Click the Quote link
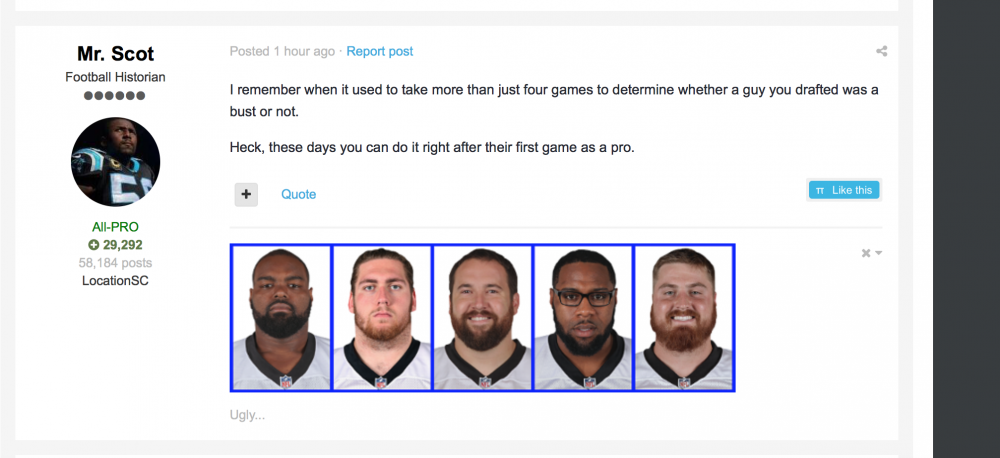 click(x=298, y=194)
